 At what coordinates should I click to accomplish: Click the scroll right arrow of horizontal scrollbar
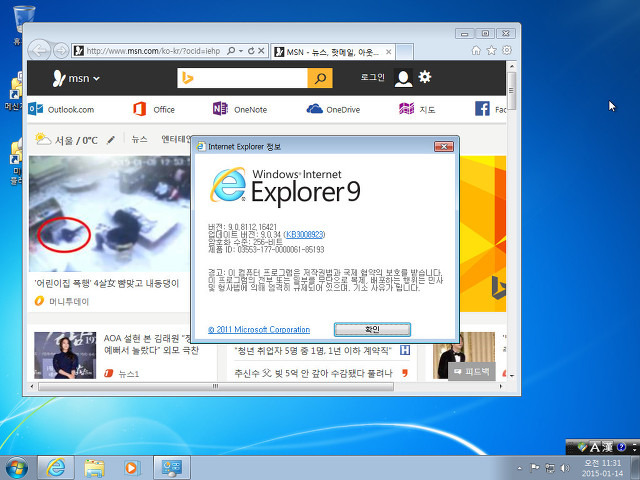tap(501, 386)
